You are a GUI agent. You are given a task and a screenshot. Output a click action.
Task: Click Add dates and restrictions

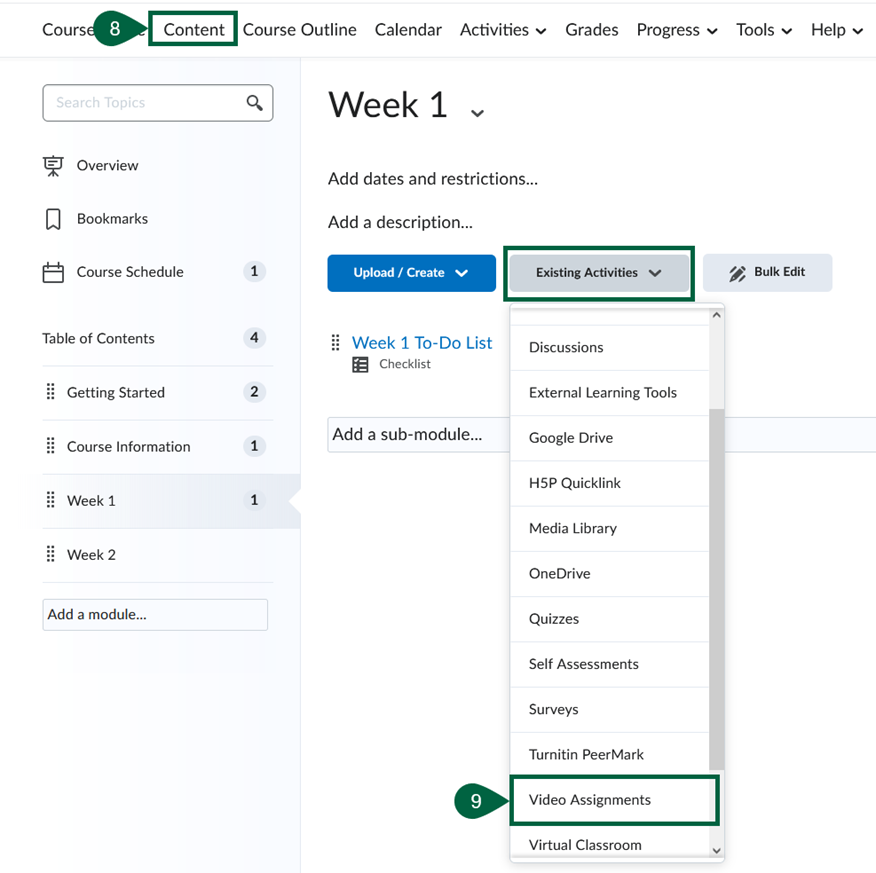pos(433,179)
